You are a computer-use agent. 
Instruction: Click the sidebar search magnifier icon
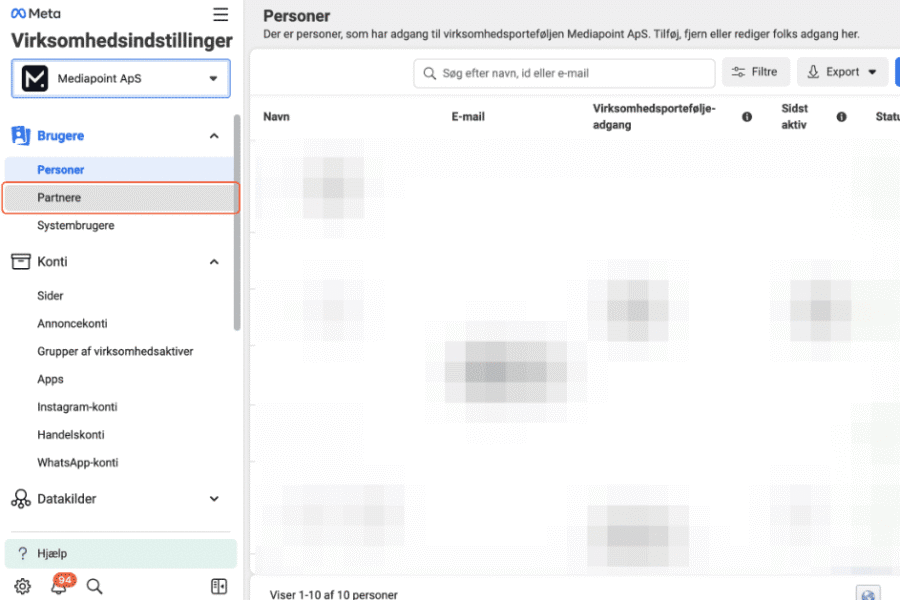95,586
